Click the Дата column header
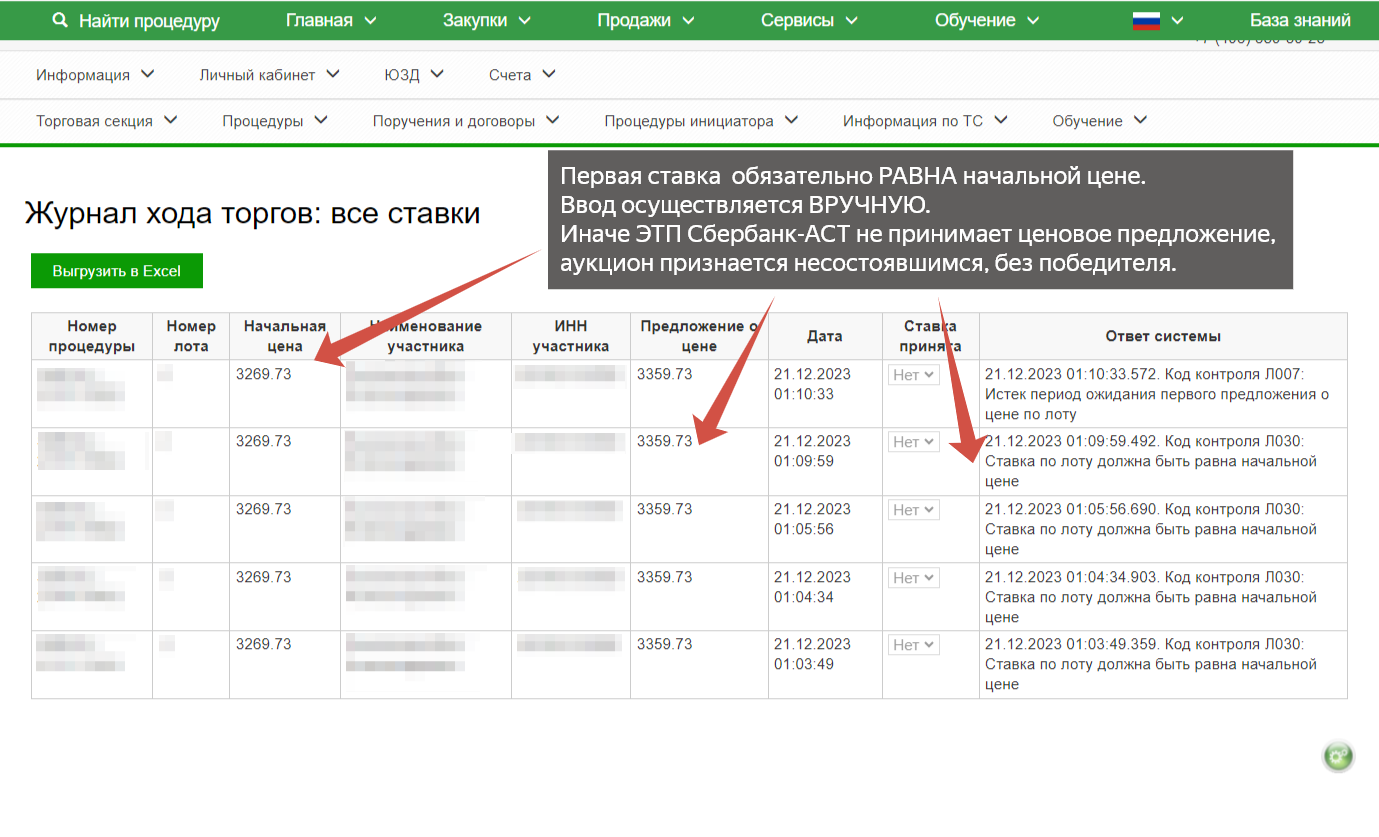Image resolution: width=1379 pixels, height=837 pixels. tap(825, 336)
